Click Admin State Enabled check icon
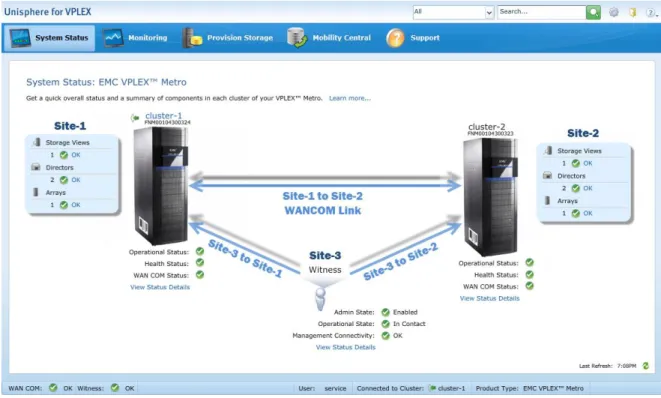The height and width of the screenshot is (398, 661). (x=385, y=312)
